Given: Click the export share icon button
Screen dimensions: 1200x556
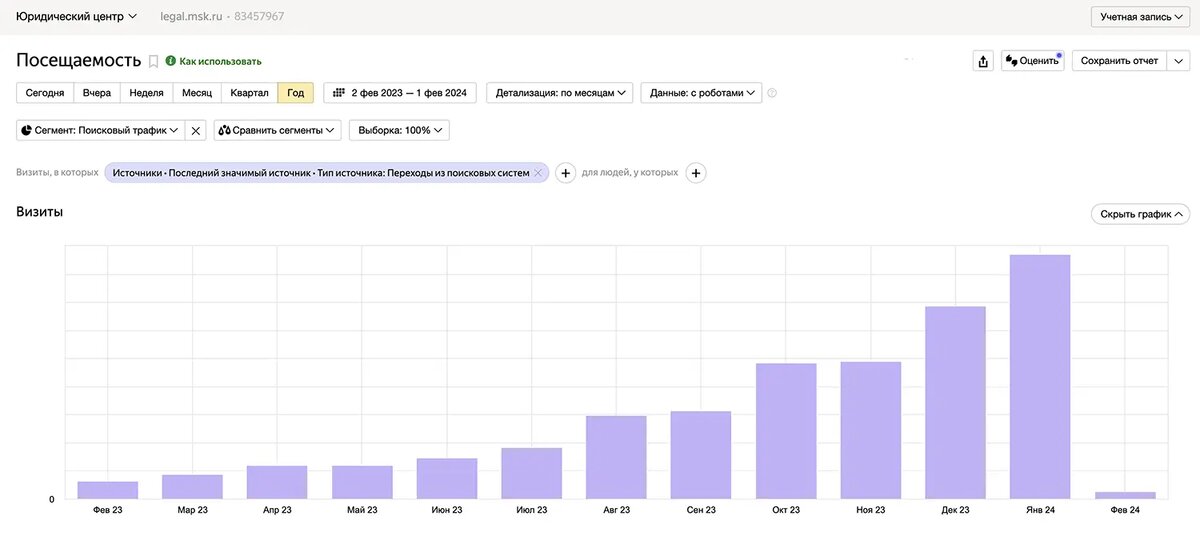Looking at the screenshot, I should pyautogui.click(x=983, y=61).
